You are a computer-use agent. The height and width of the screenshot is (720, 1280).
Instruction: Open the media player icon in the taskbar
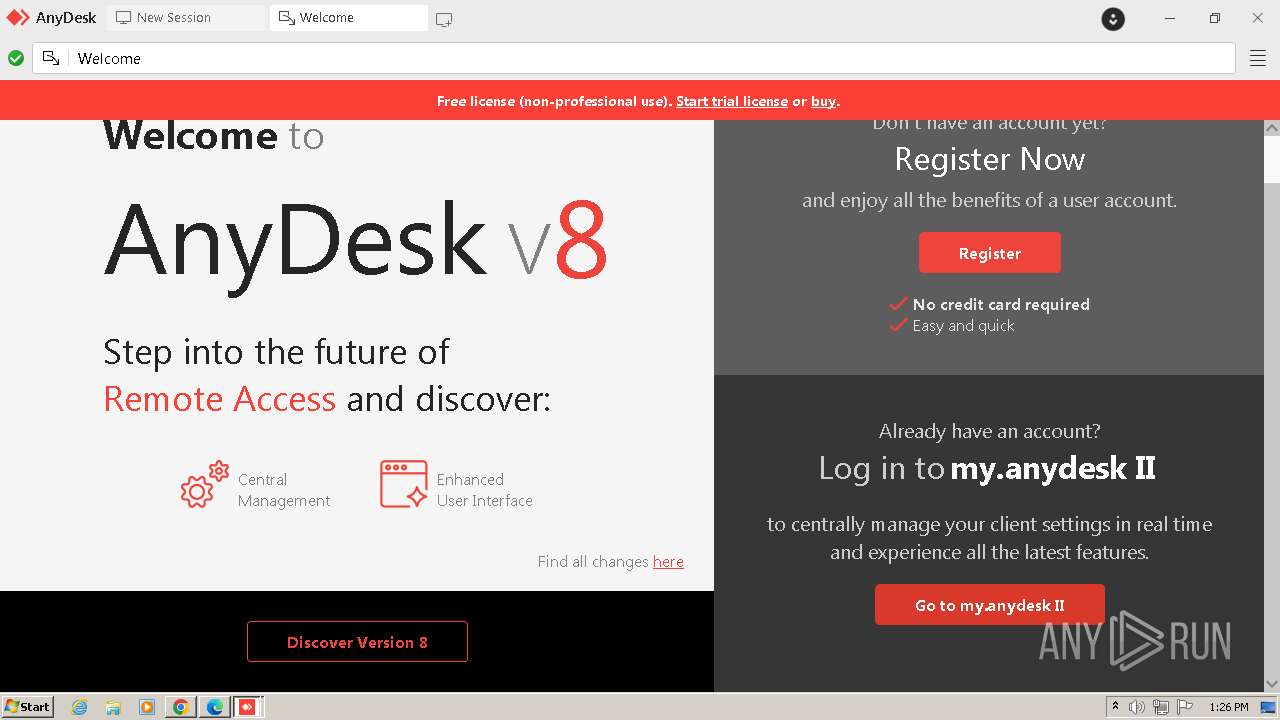(x=147, y=707)
